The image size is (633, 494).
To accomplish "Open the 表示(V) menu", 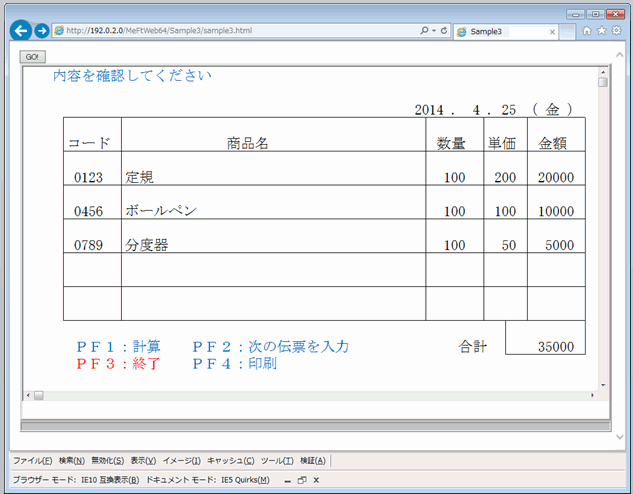I will [x=143, y=461].
